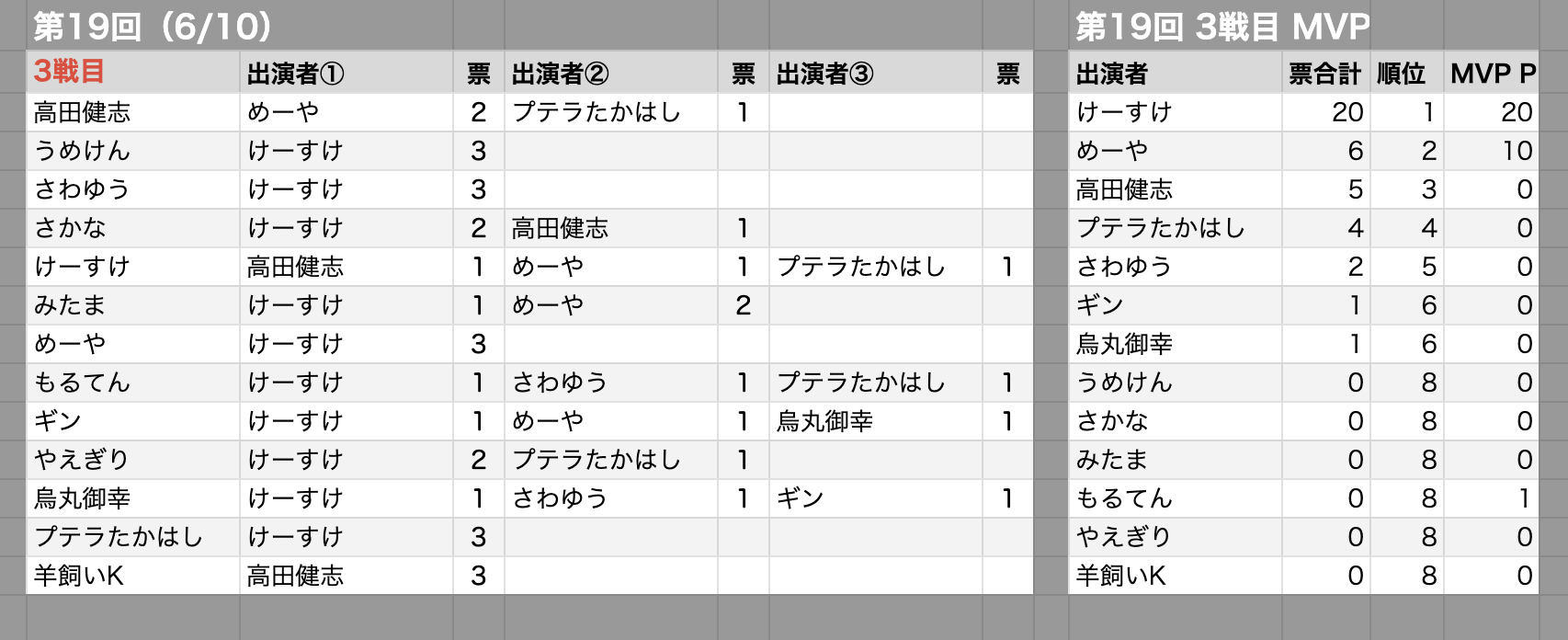The image size is (1568, 640).
Task: Select the red 3戦目 header cell
Action: (133, 73)
